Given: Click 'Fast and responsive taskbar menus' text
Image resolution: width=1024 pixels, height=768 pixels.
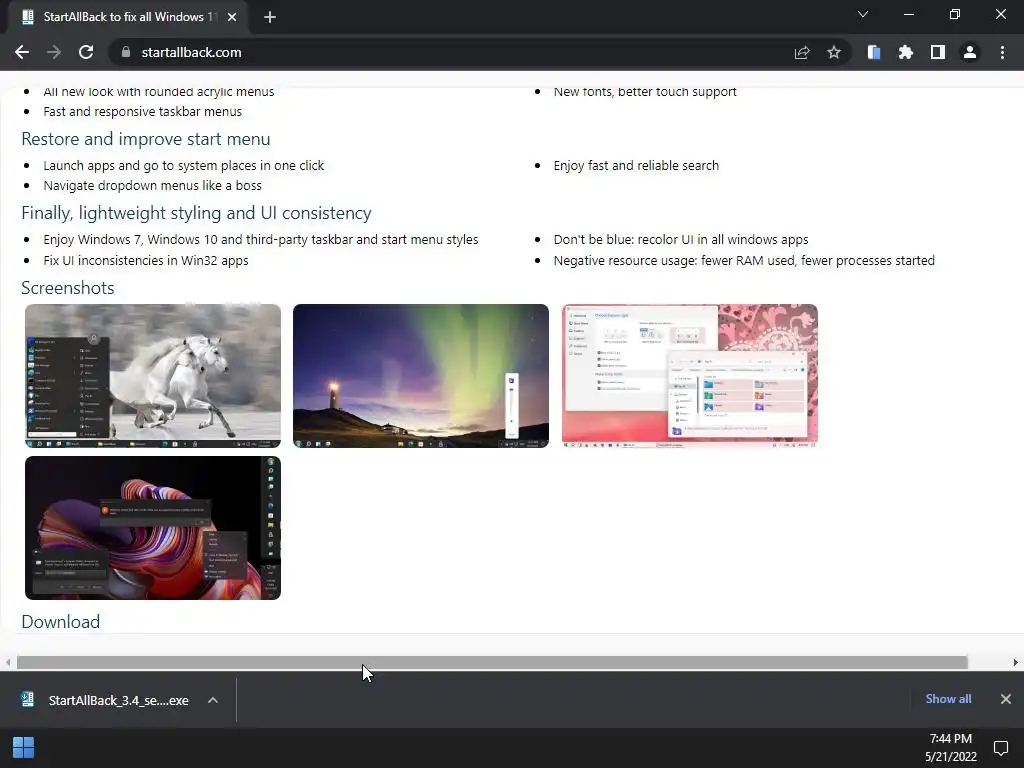Looking at the screenshot, I should [x=142, y=112].
